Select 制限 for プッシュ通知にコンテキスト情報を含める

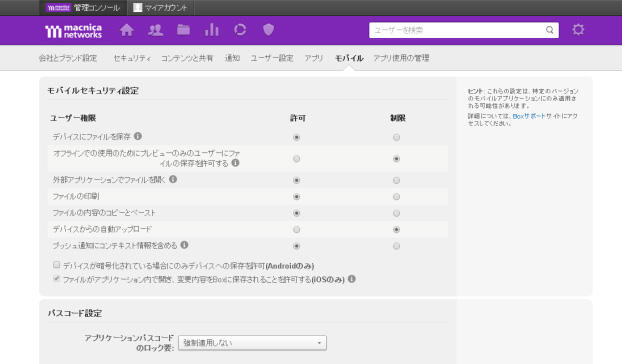pos(396,246)
